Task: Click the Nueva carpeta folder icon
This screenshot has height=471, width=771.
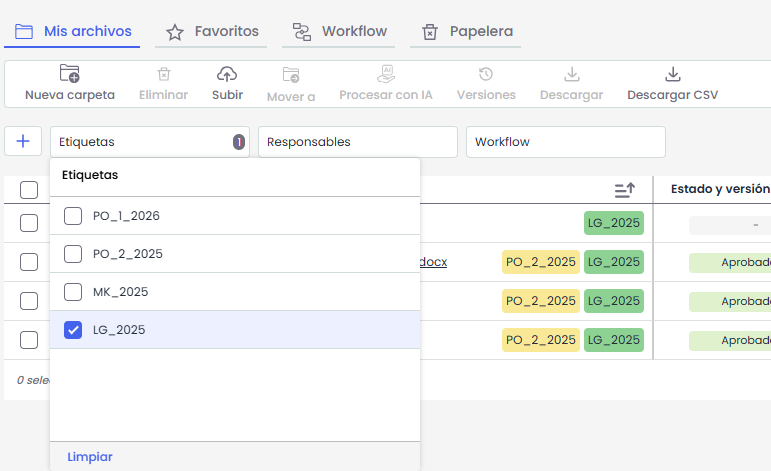Action: (x=70, y=74)
